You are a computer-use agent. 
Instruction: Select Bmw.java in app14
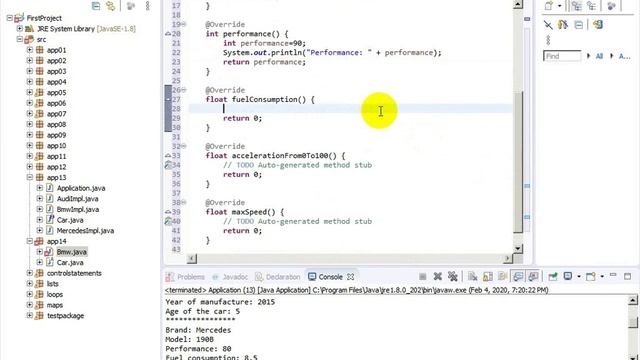[x=72, y=252]
